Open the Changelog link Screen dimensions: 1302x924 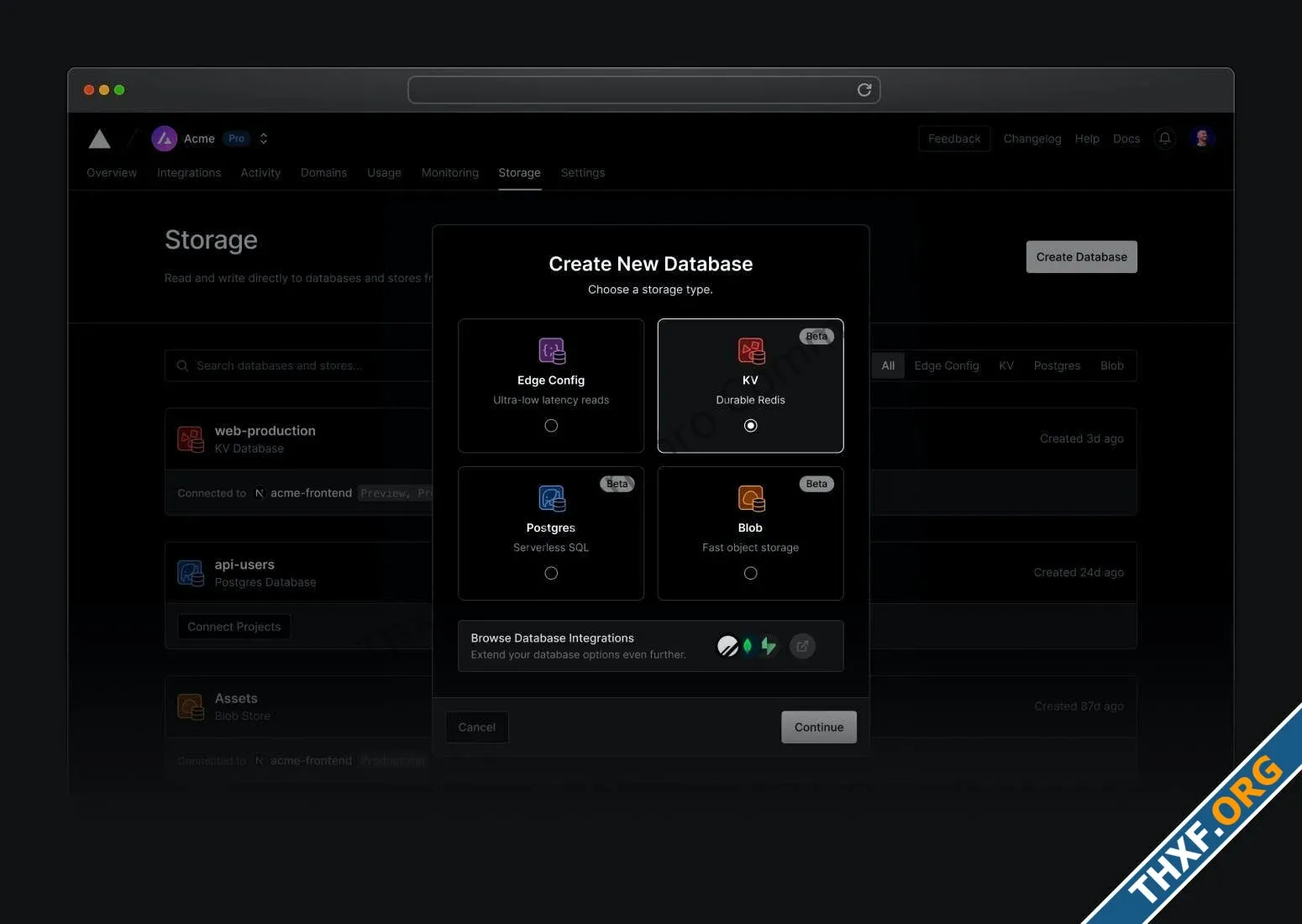click(x=1032, y=139)
